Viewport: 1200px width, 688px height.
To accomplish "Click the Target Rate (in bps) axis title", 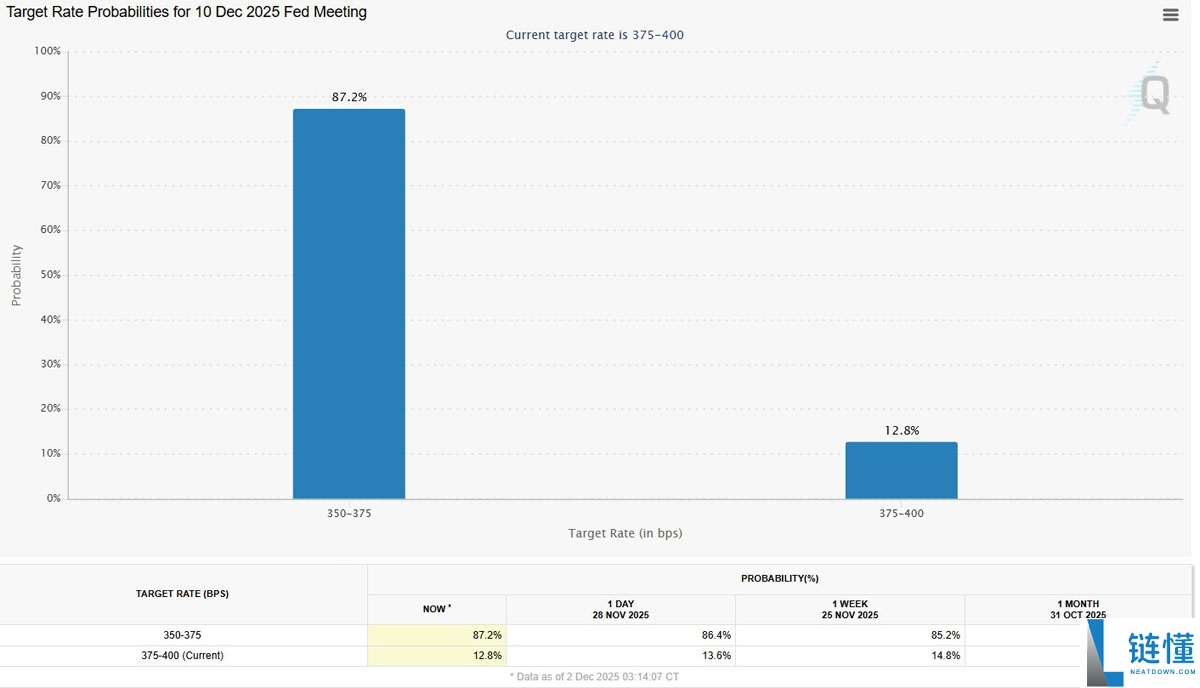I will [x=625, y=534].
